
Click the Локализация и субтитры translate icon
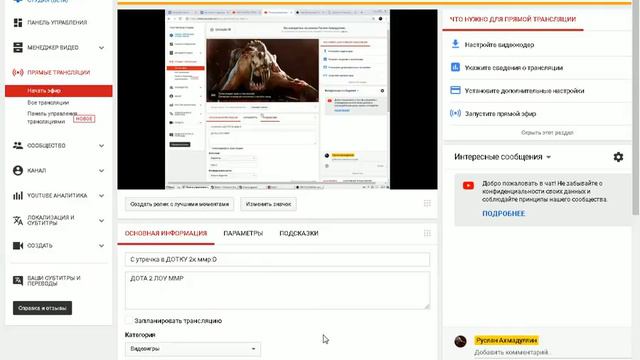(18, 220)
